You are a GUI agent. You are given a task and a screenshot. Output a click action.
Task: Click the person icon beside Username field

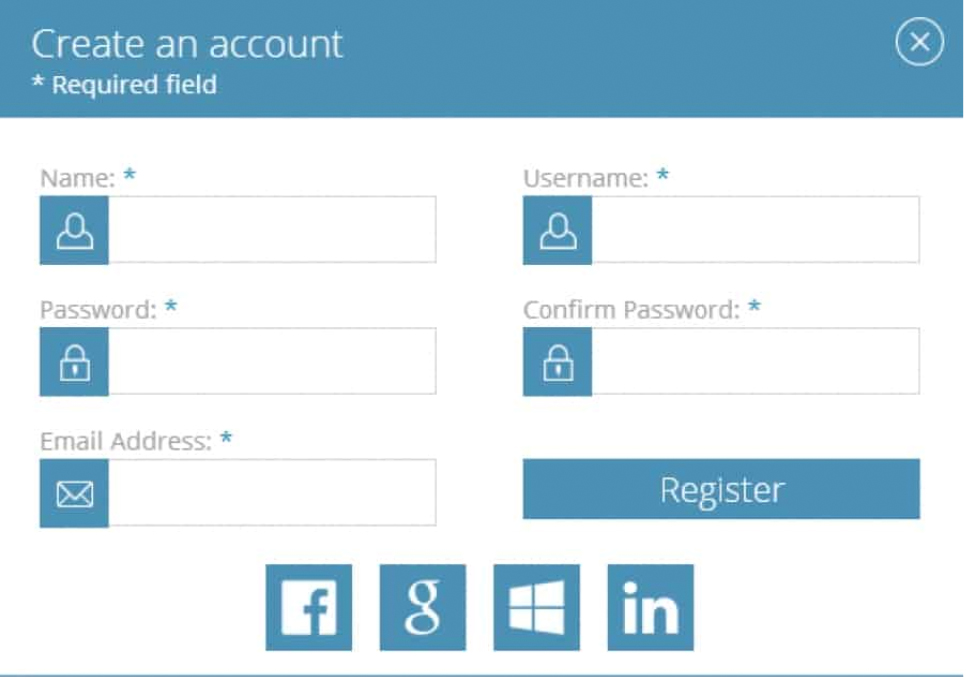tap(557, 230)
